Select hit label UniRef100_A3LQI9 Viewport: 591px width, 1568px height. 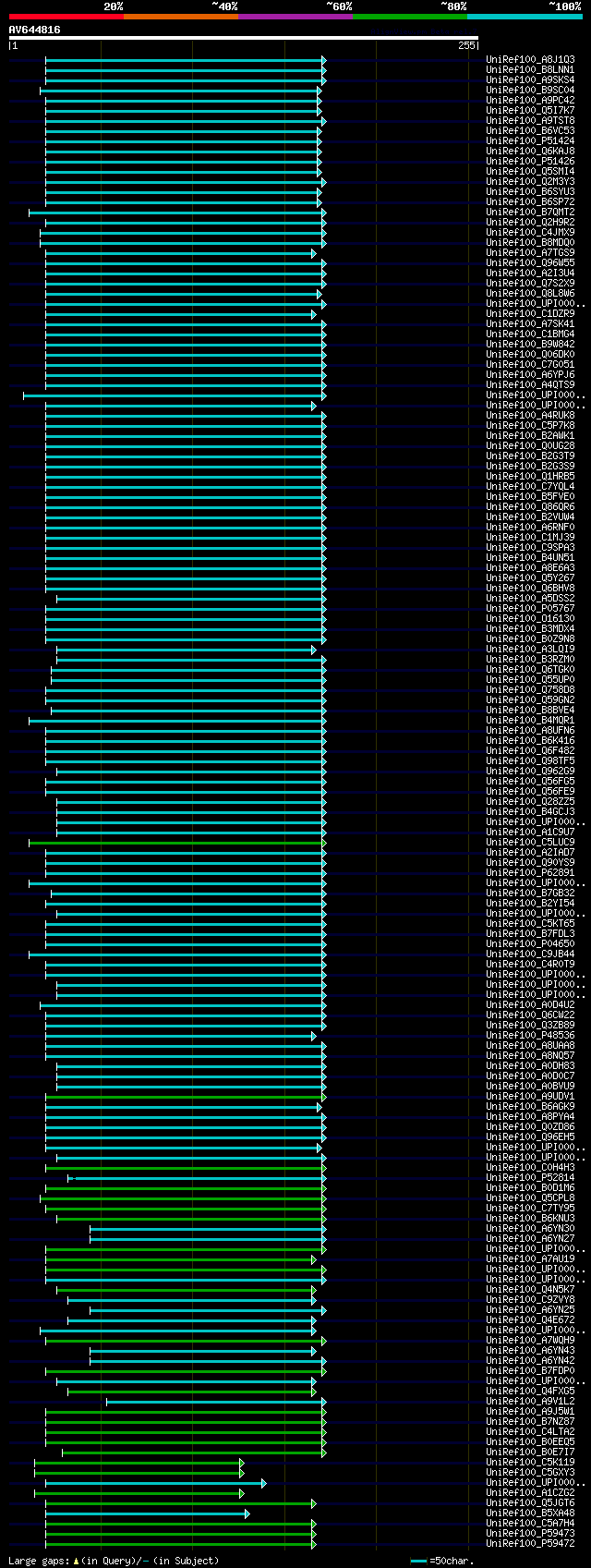click(x=530, y=650)
